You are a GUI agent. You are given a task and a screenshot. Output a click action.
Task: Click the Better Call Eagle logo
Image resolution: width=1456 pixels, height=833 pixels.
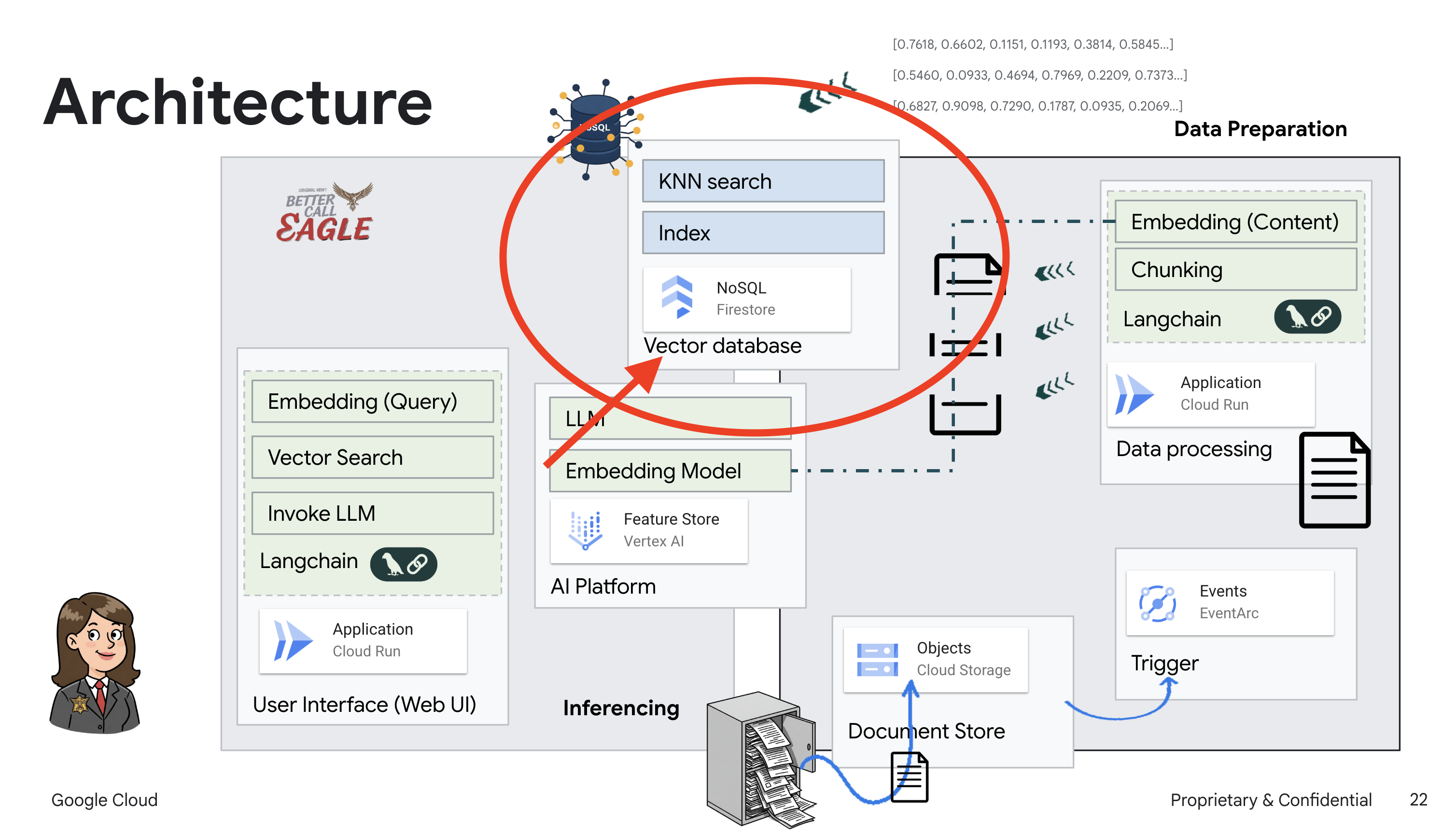click(326, 213)
